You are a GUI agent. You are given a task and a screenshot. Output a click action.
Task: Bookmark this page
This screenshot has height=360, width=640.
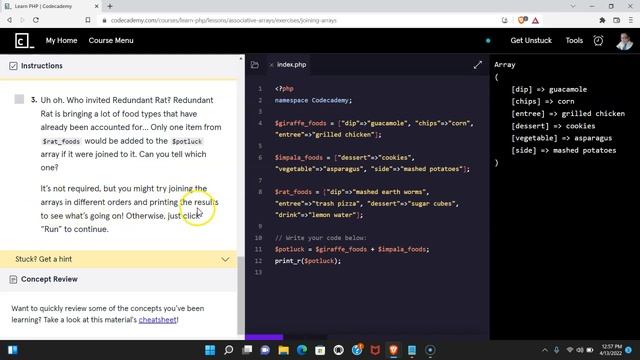pyautogui.click(x=88, y=20)
